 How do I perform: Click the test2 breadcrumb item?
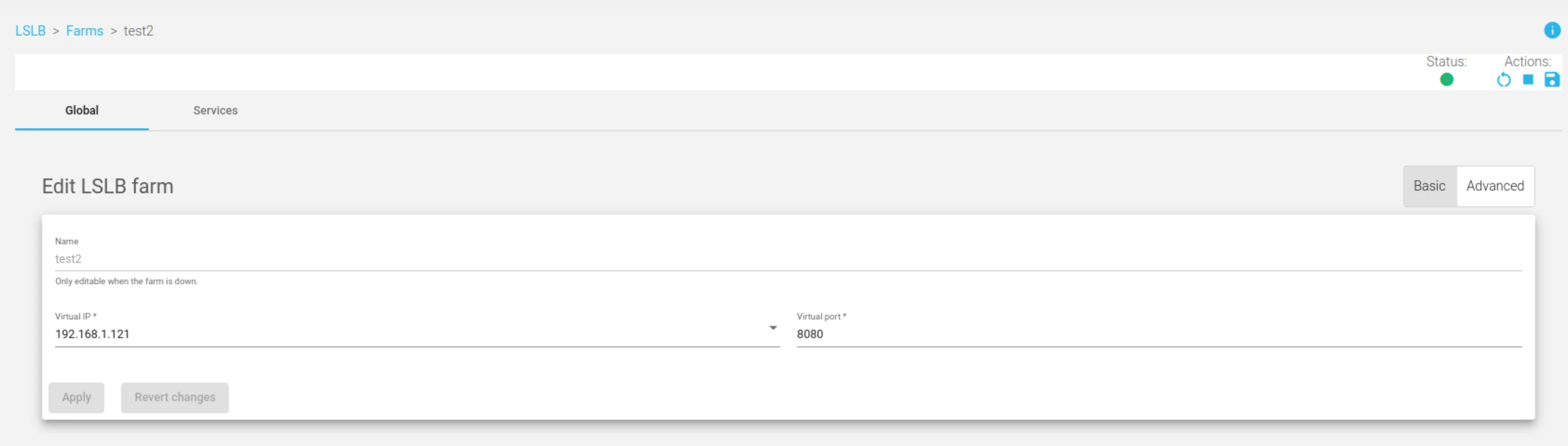pyautogui.click(x=139, y=31)
